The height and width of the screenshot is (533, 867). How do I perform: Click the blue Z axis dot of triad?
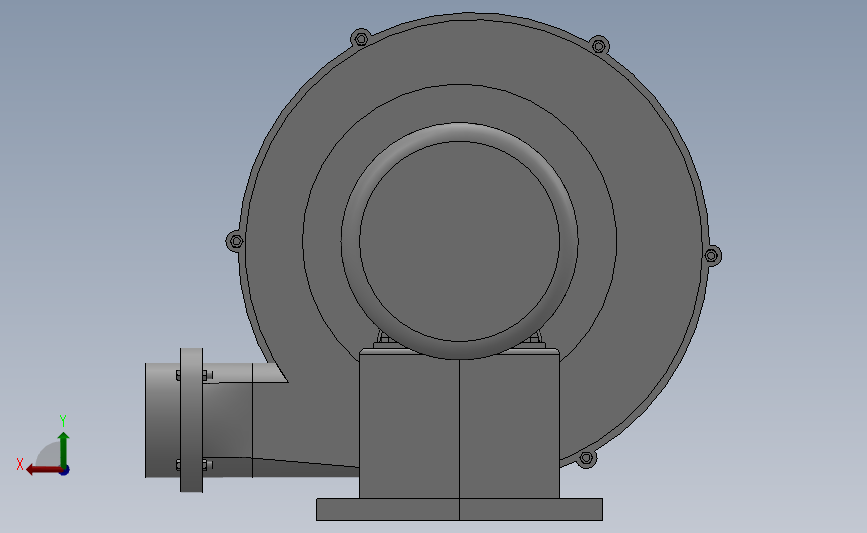65,471
